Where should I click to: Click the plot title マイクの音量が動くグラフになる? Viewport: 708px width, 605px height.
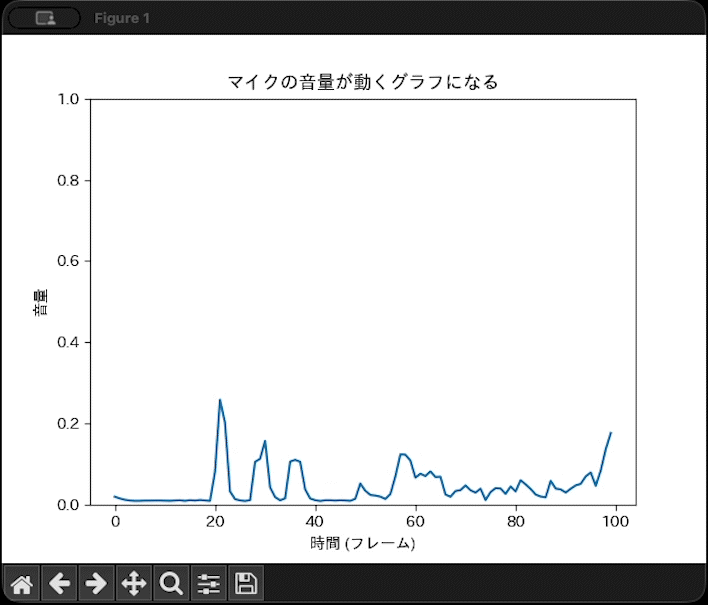pos(363,82)
